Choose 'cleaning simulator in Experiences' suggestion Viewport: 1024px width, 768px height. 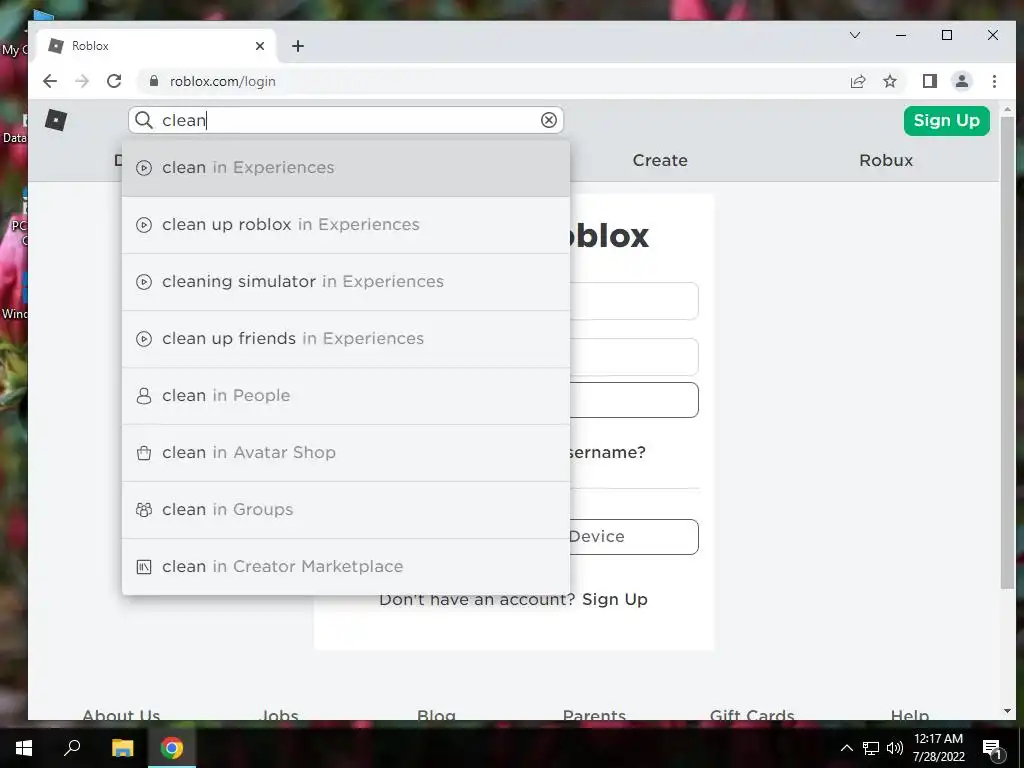pos(345,281)
